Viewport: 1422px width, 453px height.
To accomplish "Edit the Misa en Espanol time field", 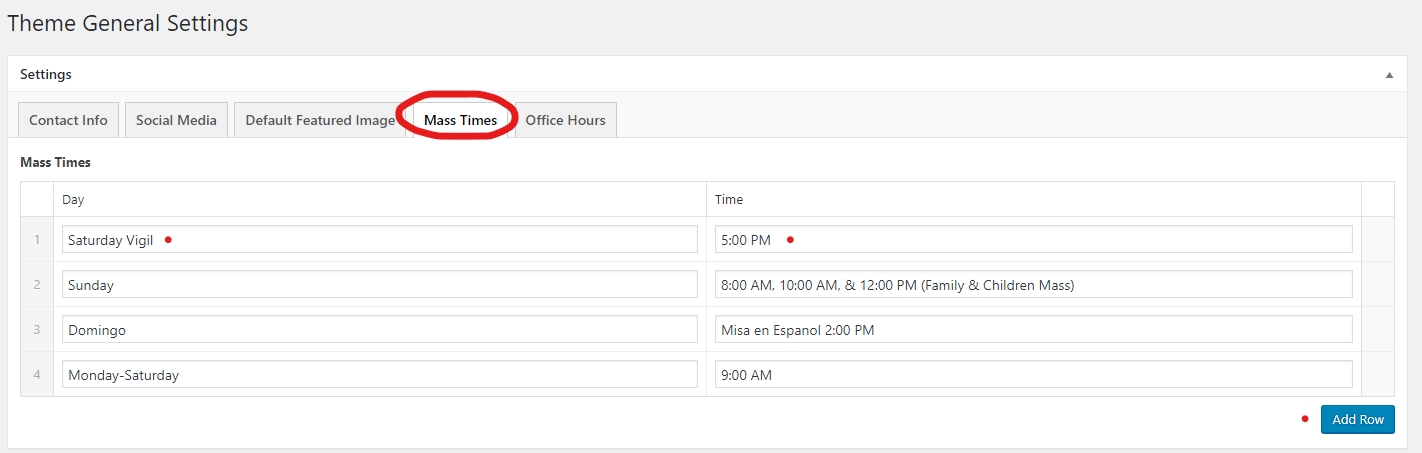I will click(1033, 330).
